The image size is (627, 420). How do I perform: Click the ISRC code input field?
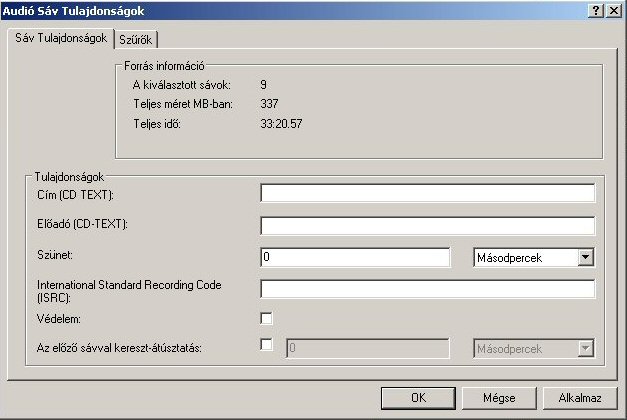pyautogui.click(x=427, y=289)
